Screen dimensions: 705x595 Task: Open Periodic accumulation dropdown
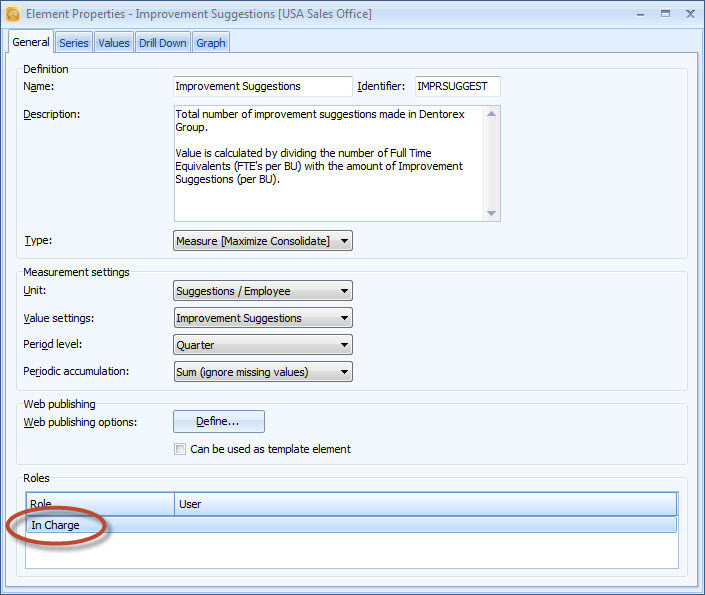point(263,372)
